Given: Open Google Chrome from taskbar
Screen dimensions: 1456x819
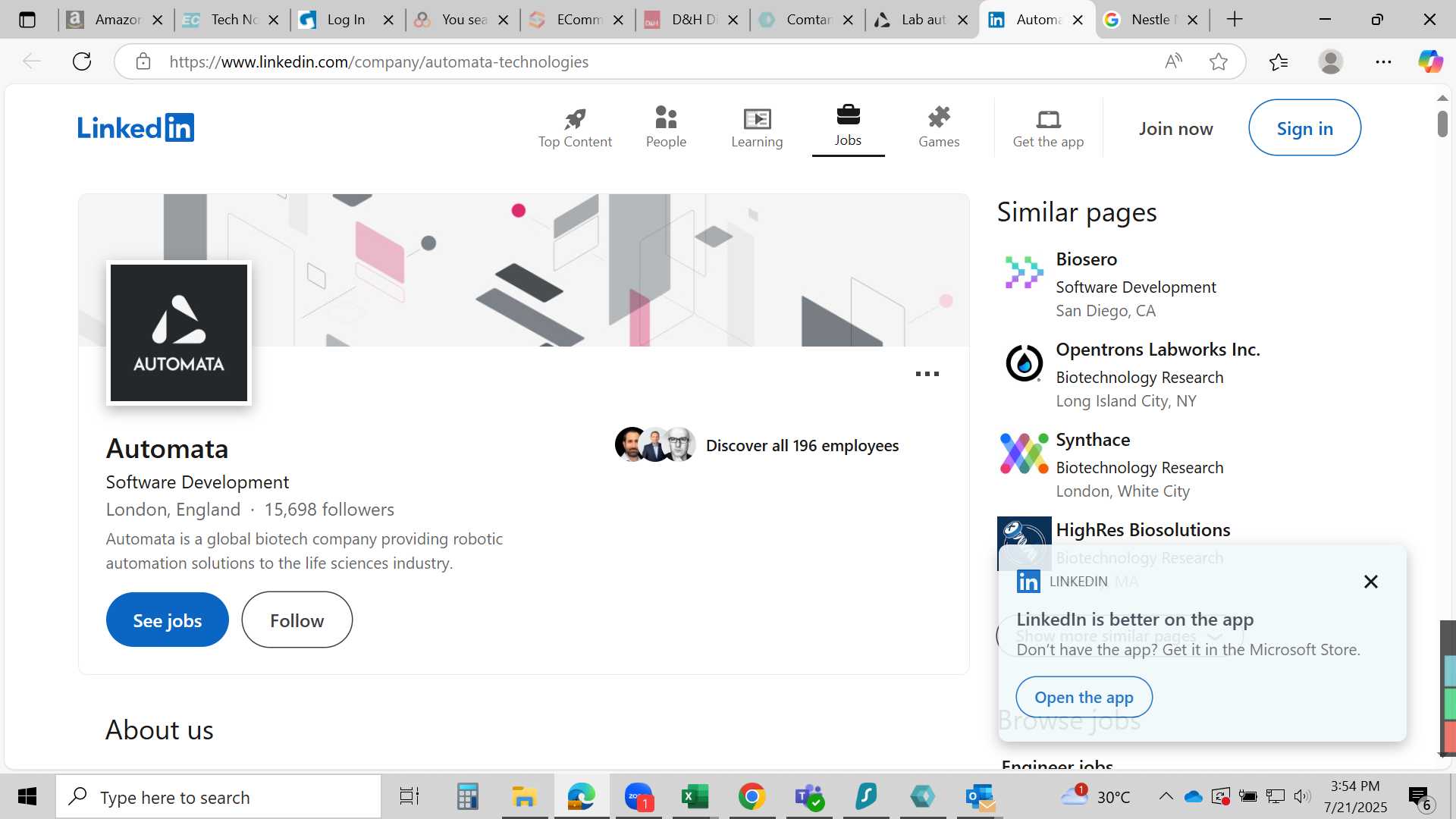Looking at the screenshot, I should point(752,796).
